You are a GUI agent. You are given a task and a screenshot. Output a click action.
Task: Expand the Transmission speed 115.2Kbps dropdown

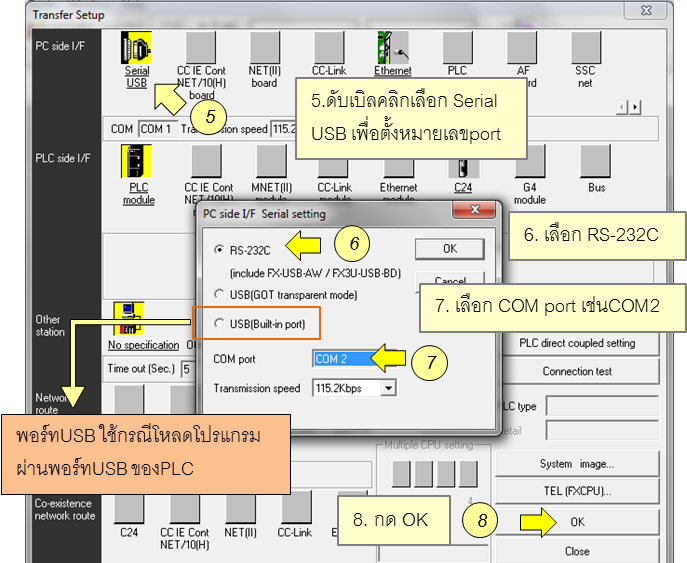(388, 388)
